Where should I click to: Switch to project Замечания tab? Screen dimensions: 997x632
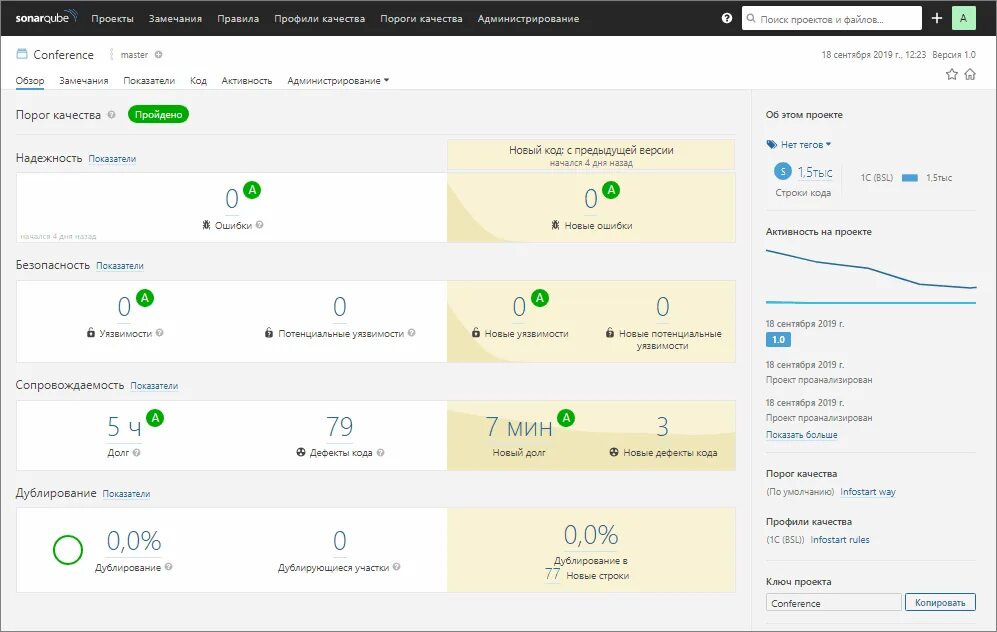click(84, 81)
